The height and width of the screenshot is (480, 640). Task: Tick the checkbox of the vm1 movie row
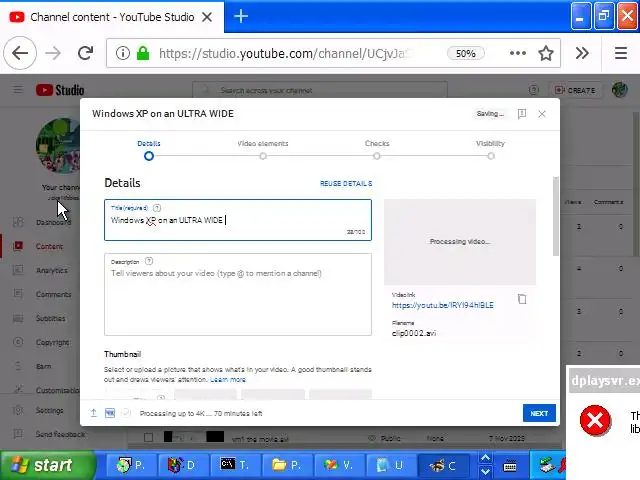click(x=149, y=438)
